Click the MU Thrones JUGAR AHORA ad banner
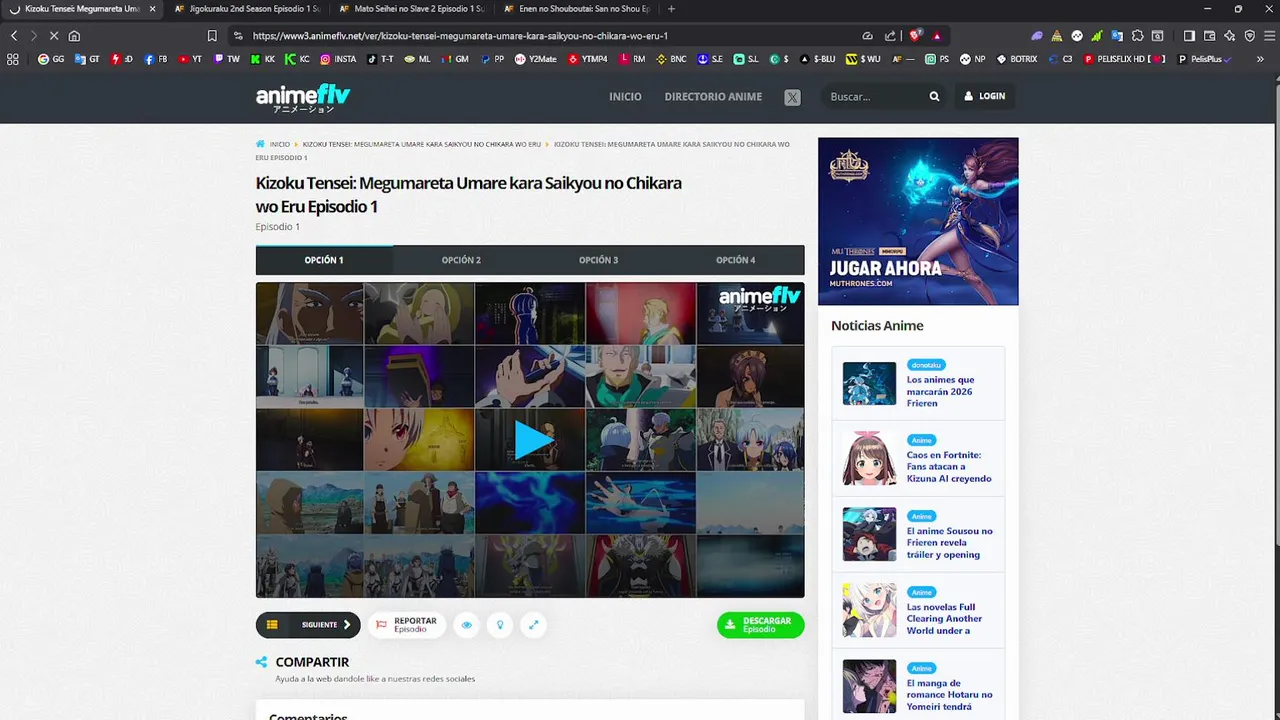1280x720 pixels. click(x=918, y=221)
